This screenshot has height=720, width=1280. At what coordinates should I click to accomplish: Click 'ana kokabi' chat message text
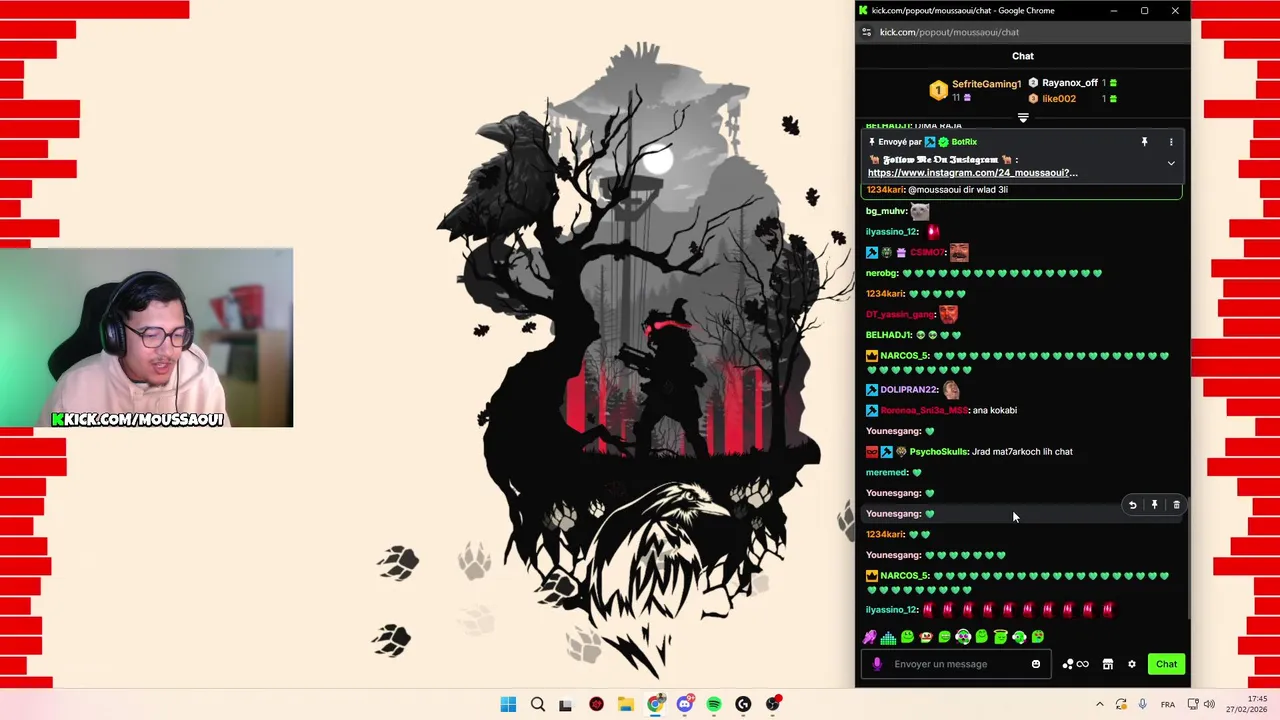[995, 411]
